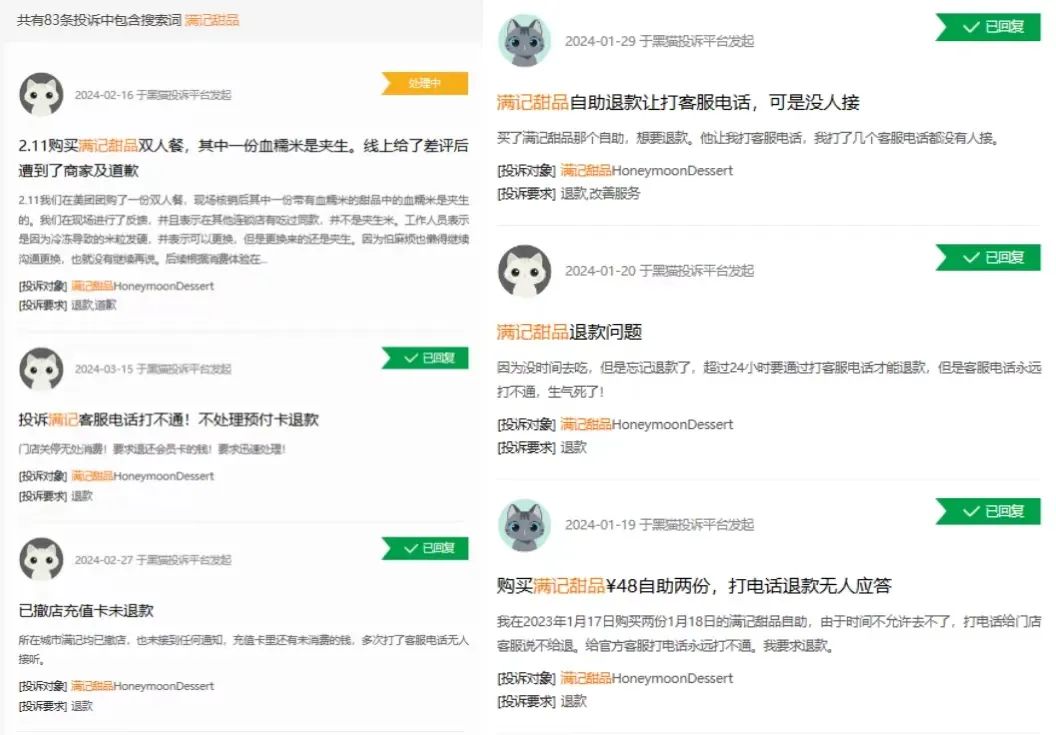Image resolution: width=1056 pixels, height=735 pixels.
Task: Click the 已回复 badge on the 2024-02-27 complaint
Action: (425, 548)
